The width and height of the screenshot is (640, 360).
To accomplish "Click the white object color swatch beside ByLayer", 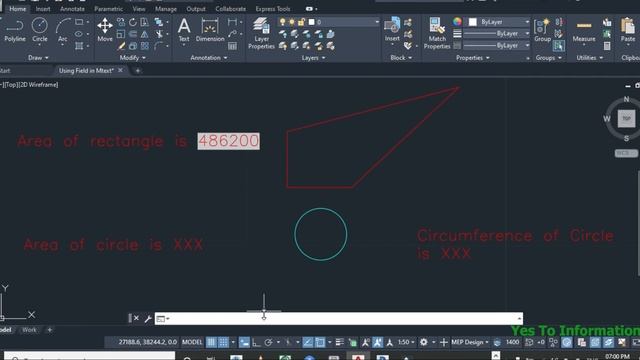I will [x=472, y=22].
